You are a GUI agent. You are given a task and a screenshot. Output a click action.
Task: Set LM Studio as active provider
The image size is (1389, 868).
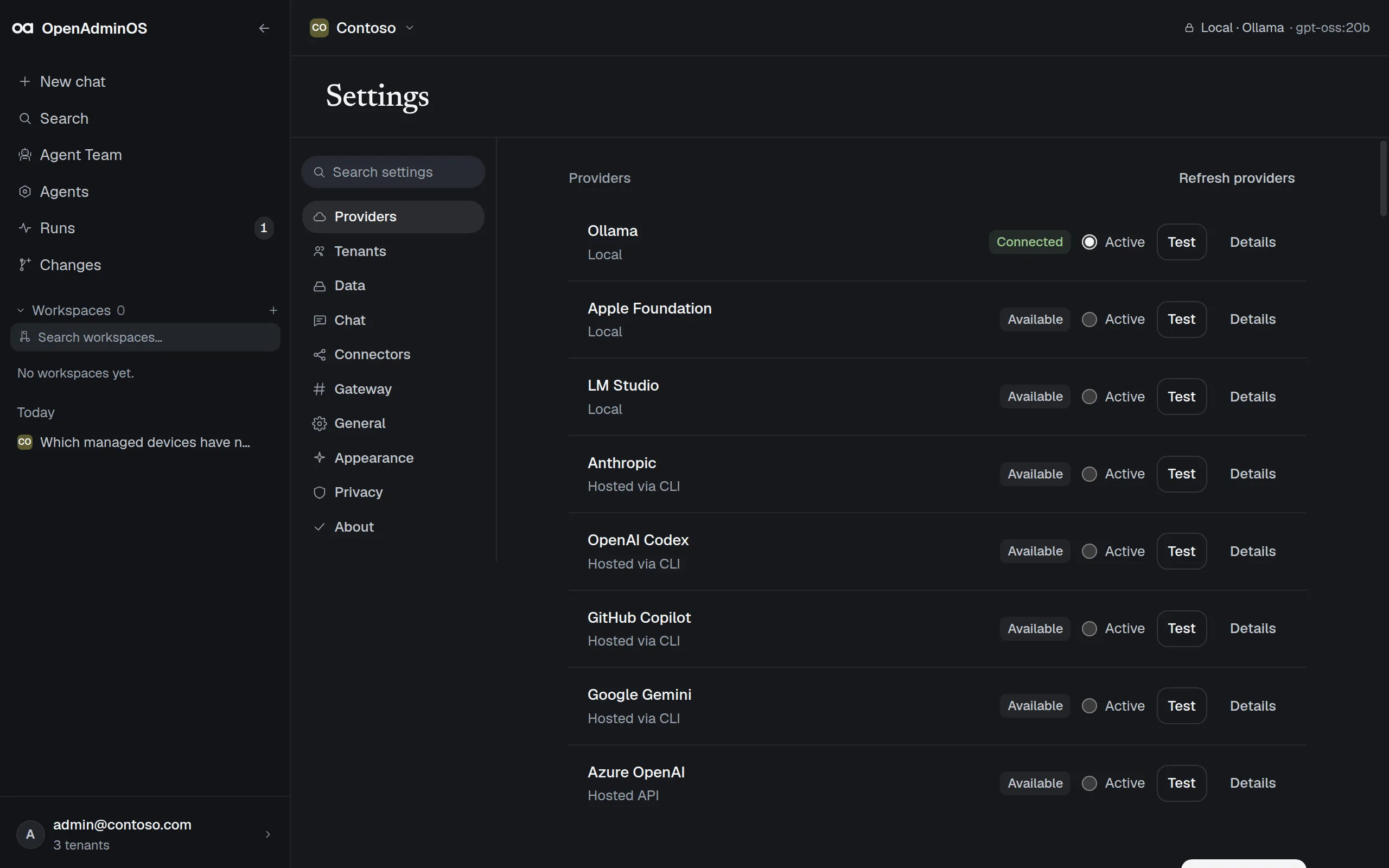(x=1089, y=397)
